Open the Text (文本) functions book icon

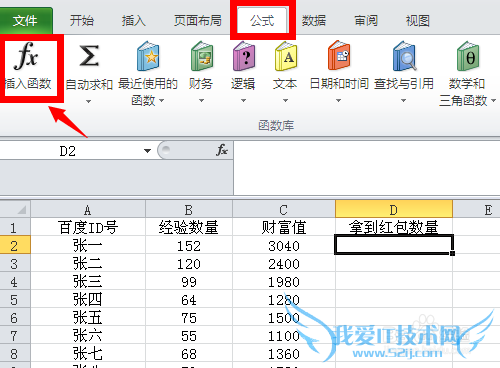pos(286,56)
